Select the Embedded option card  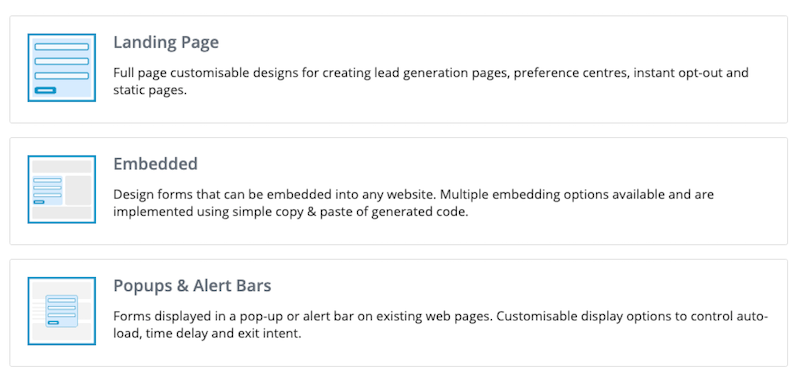coord(398,191)
